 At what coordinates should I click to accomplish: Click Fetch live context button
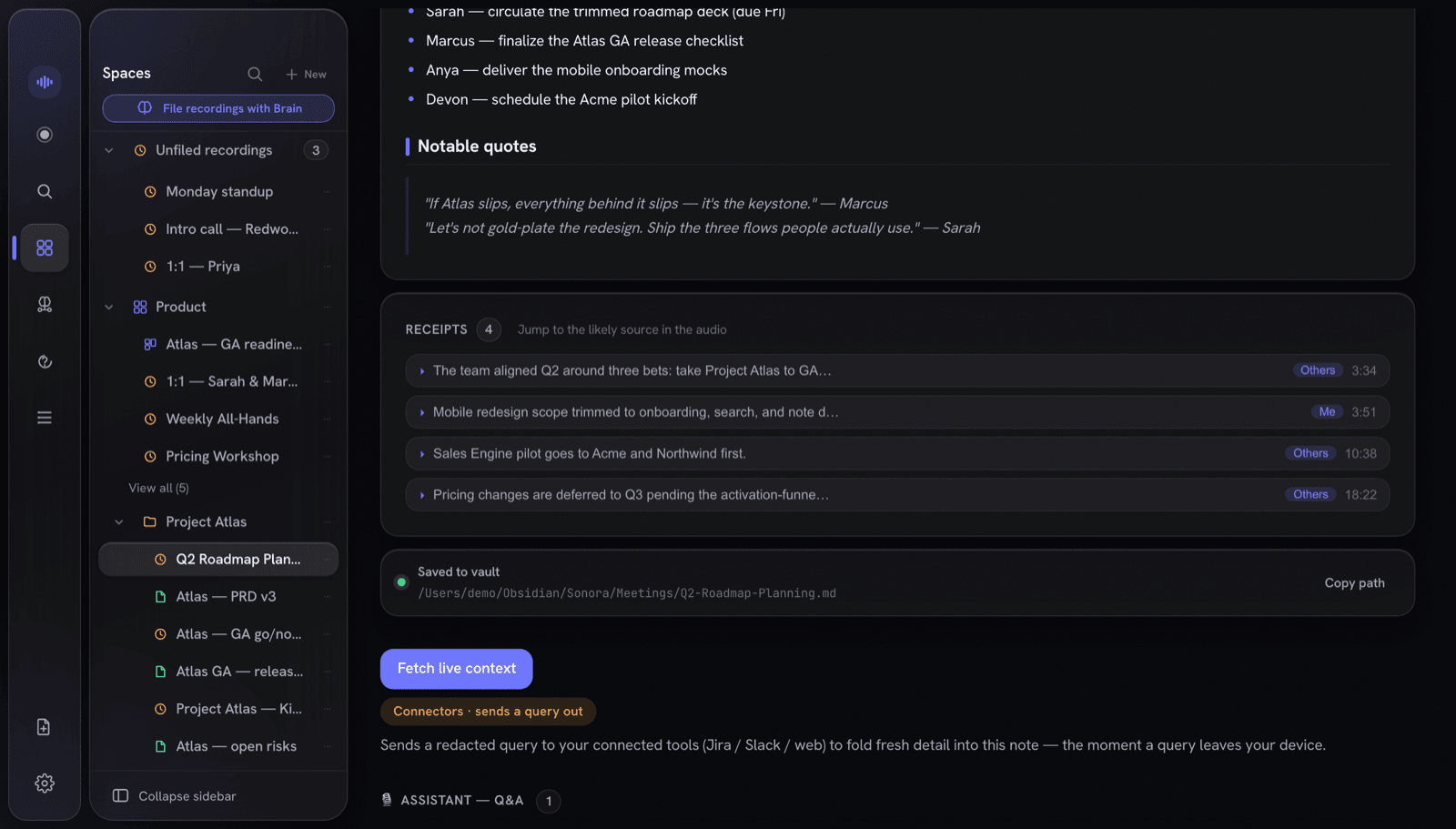point(456,669)
